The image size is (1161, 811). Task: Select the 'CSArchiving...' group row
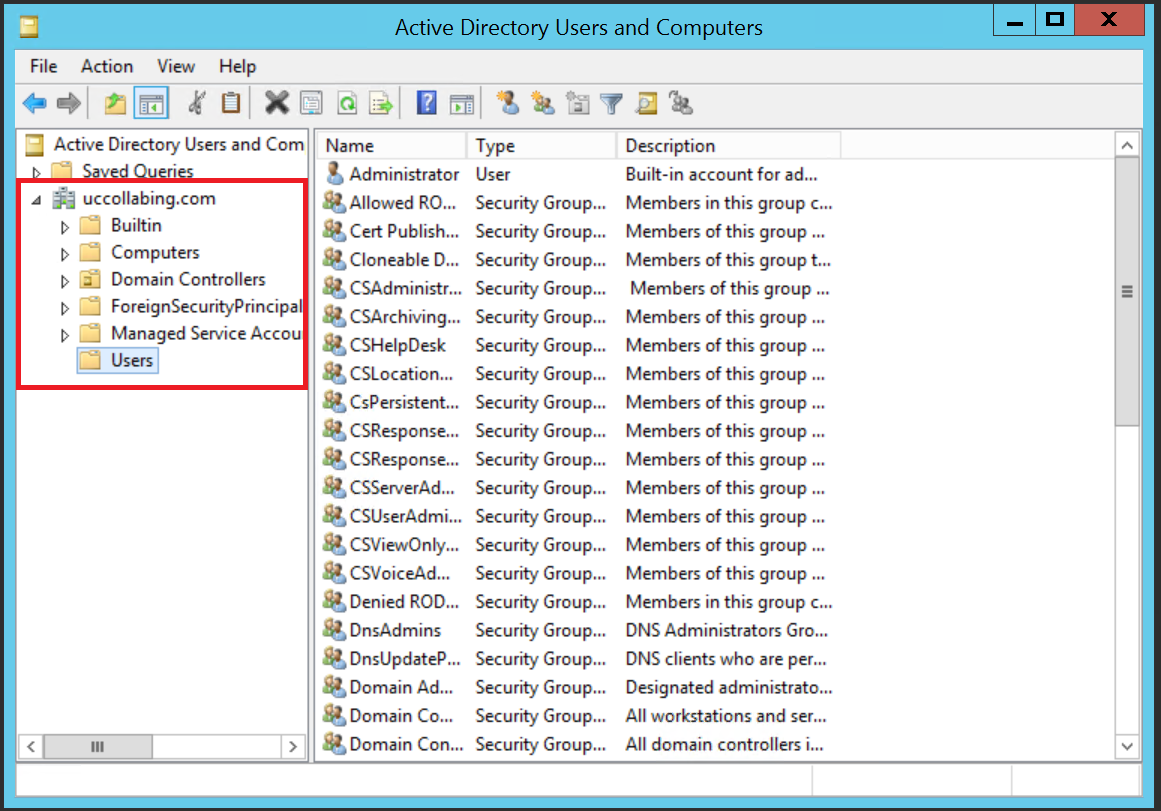[578, 317]
